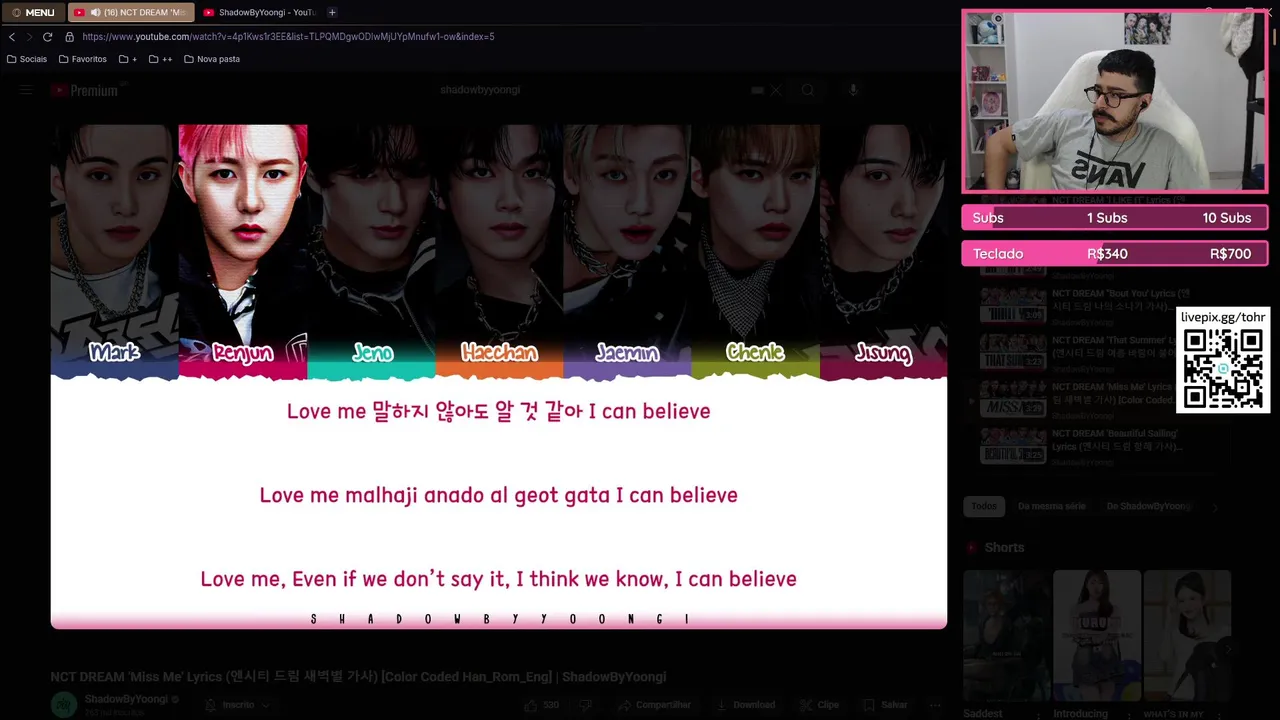Show more filter chips with the chevron
Screen dimensions: 1280x720
1215,507
